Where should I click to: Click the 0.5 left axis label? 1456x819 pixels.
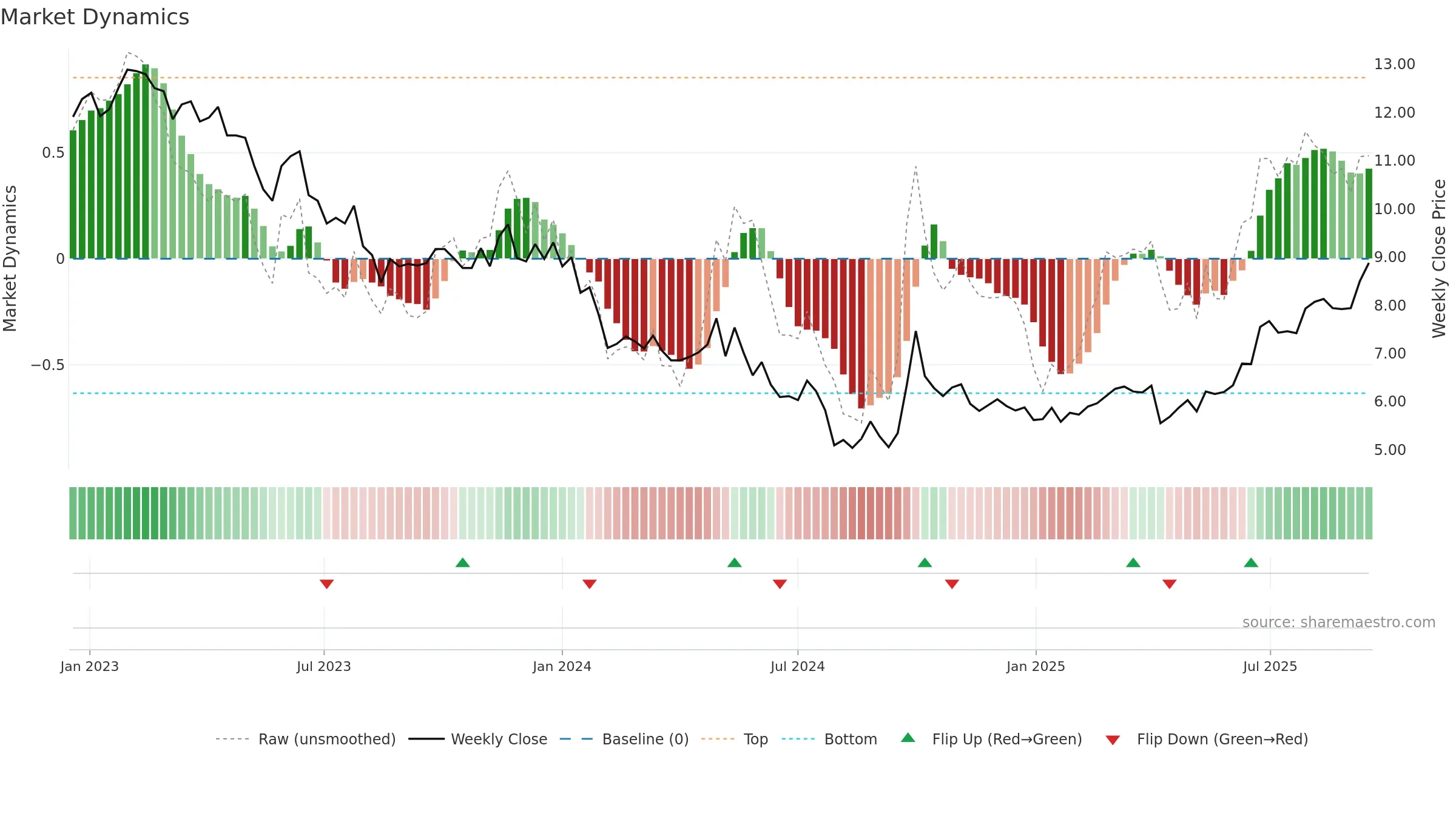[x=53, y=153]
